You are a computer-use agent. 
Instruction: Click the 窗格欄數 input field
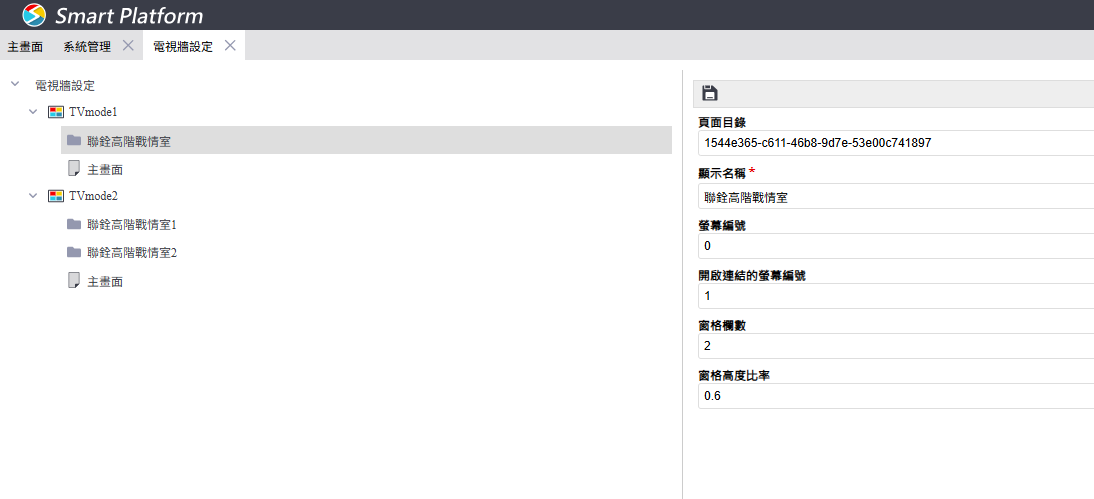click(x=895, y=346)
